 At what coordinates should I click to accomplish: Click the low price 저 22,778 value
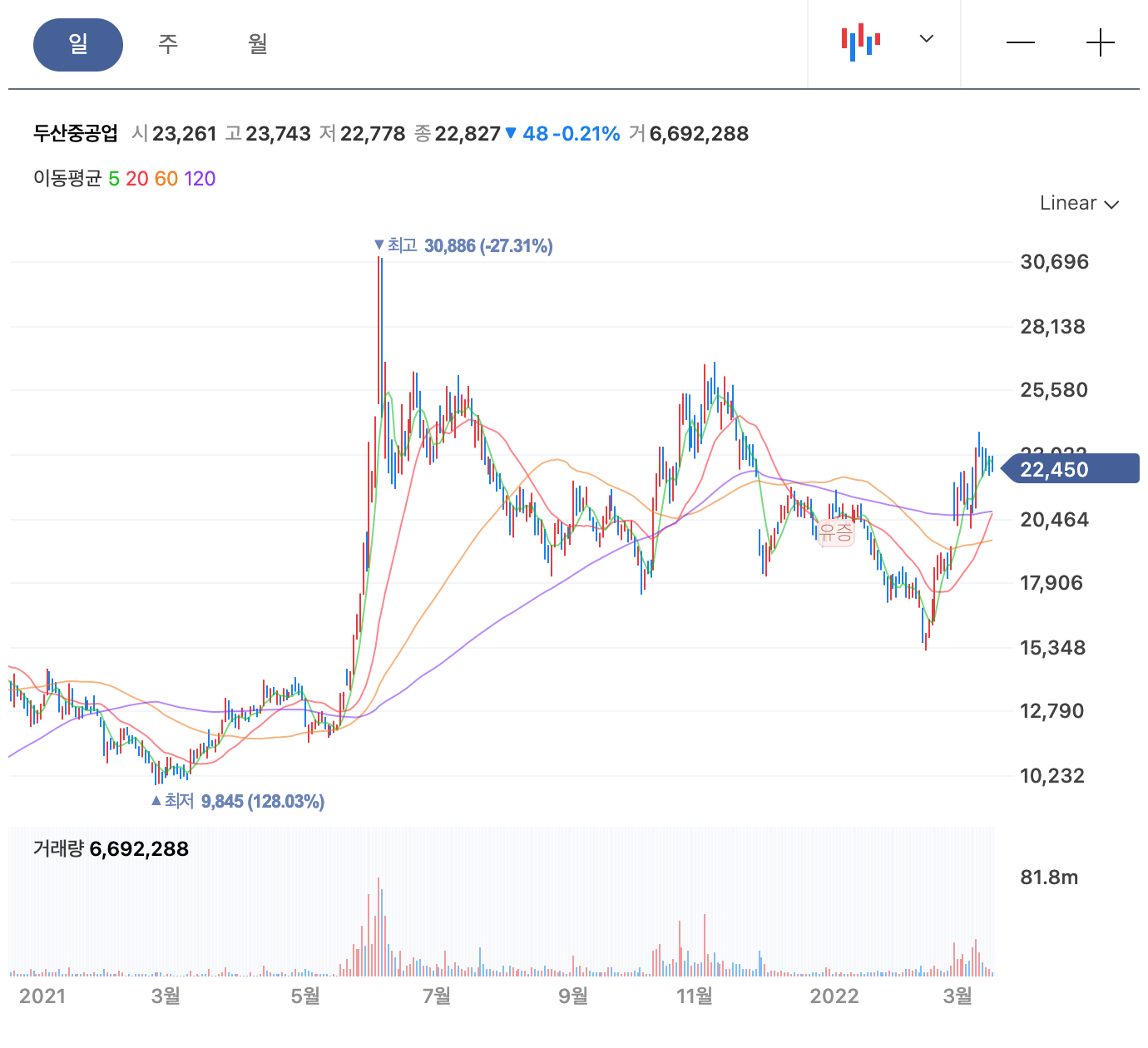(x=363, y=134)
